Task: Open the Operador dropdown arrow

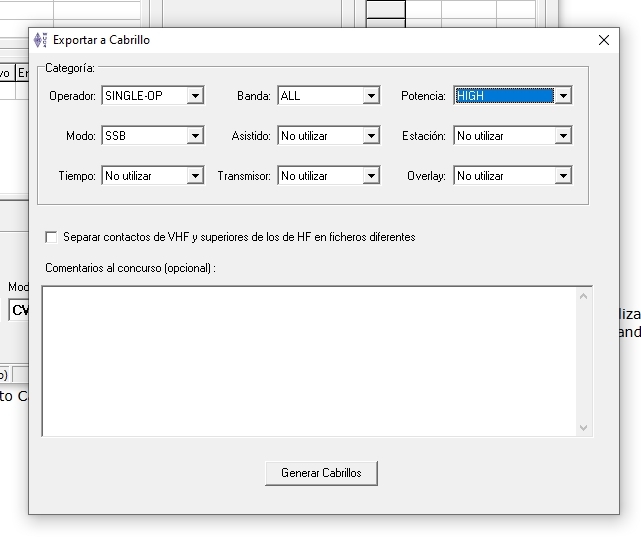Action: coord(195,96)
